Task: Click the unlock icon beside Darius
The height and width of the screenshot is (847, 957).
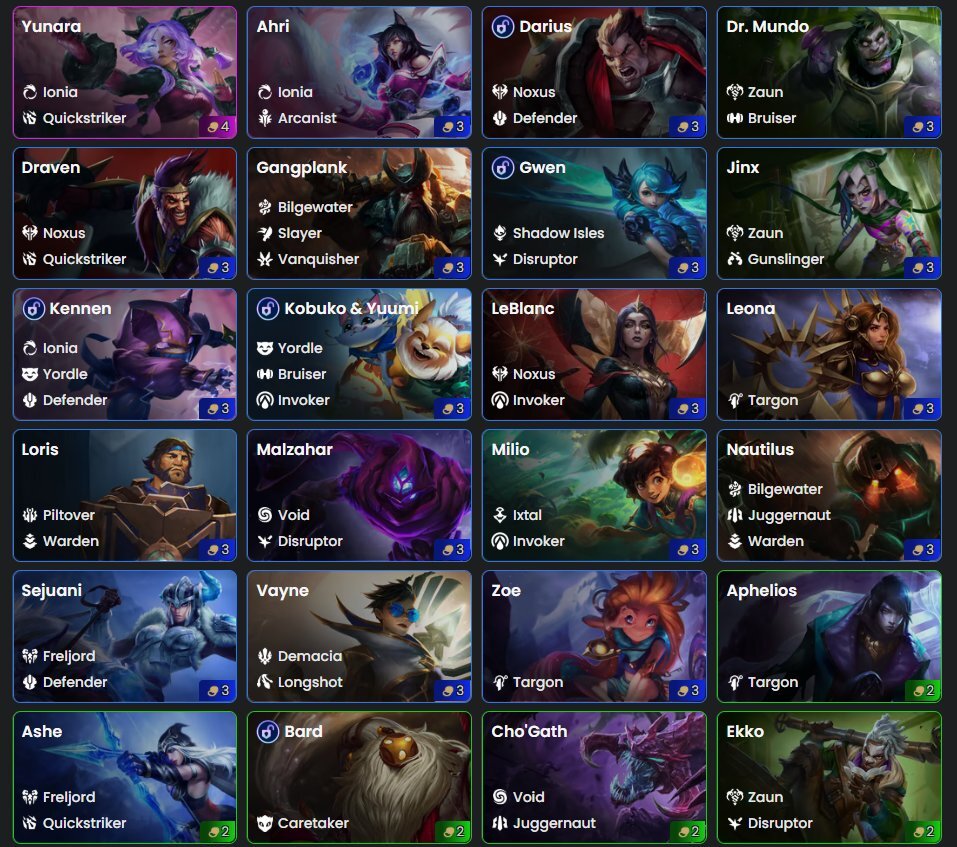Action: [x=503, y=26]
